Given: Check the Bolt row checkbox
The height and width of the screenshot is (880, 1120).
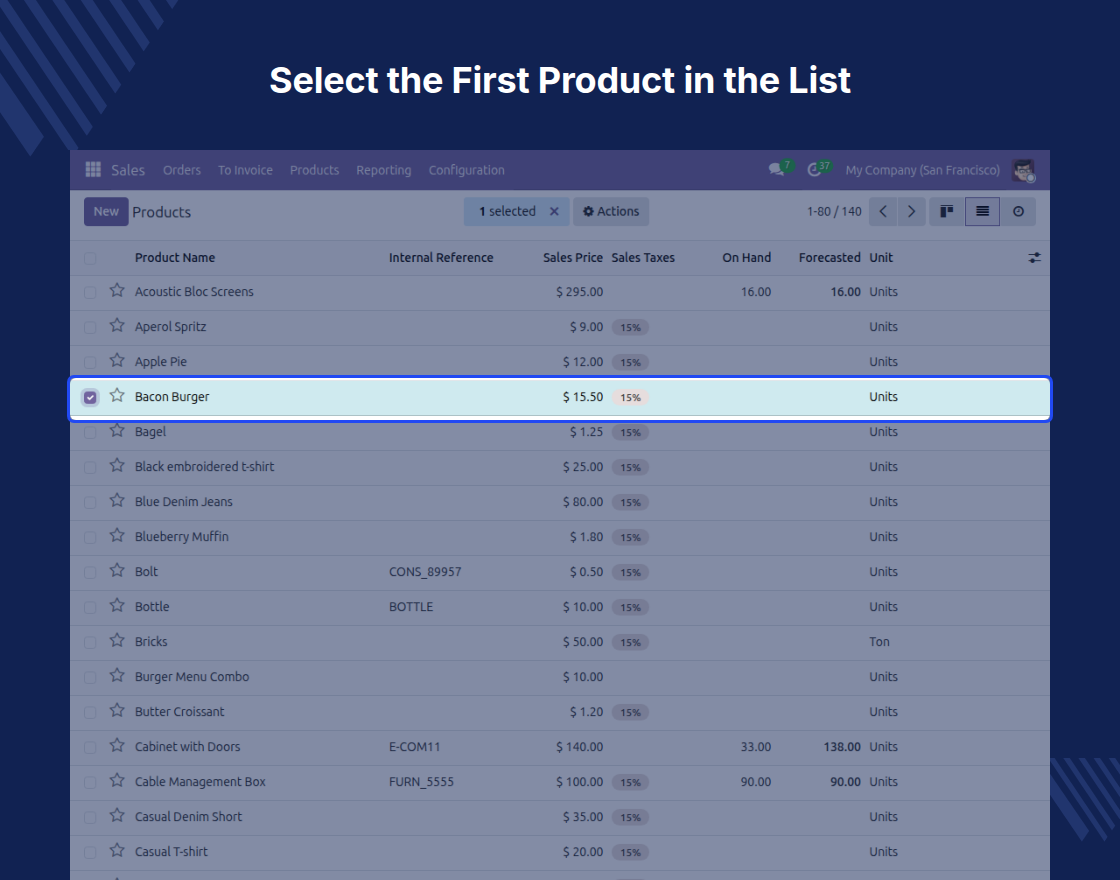Looking at the screenshot, I should [x=90, y=572].
